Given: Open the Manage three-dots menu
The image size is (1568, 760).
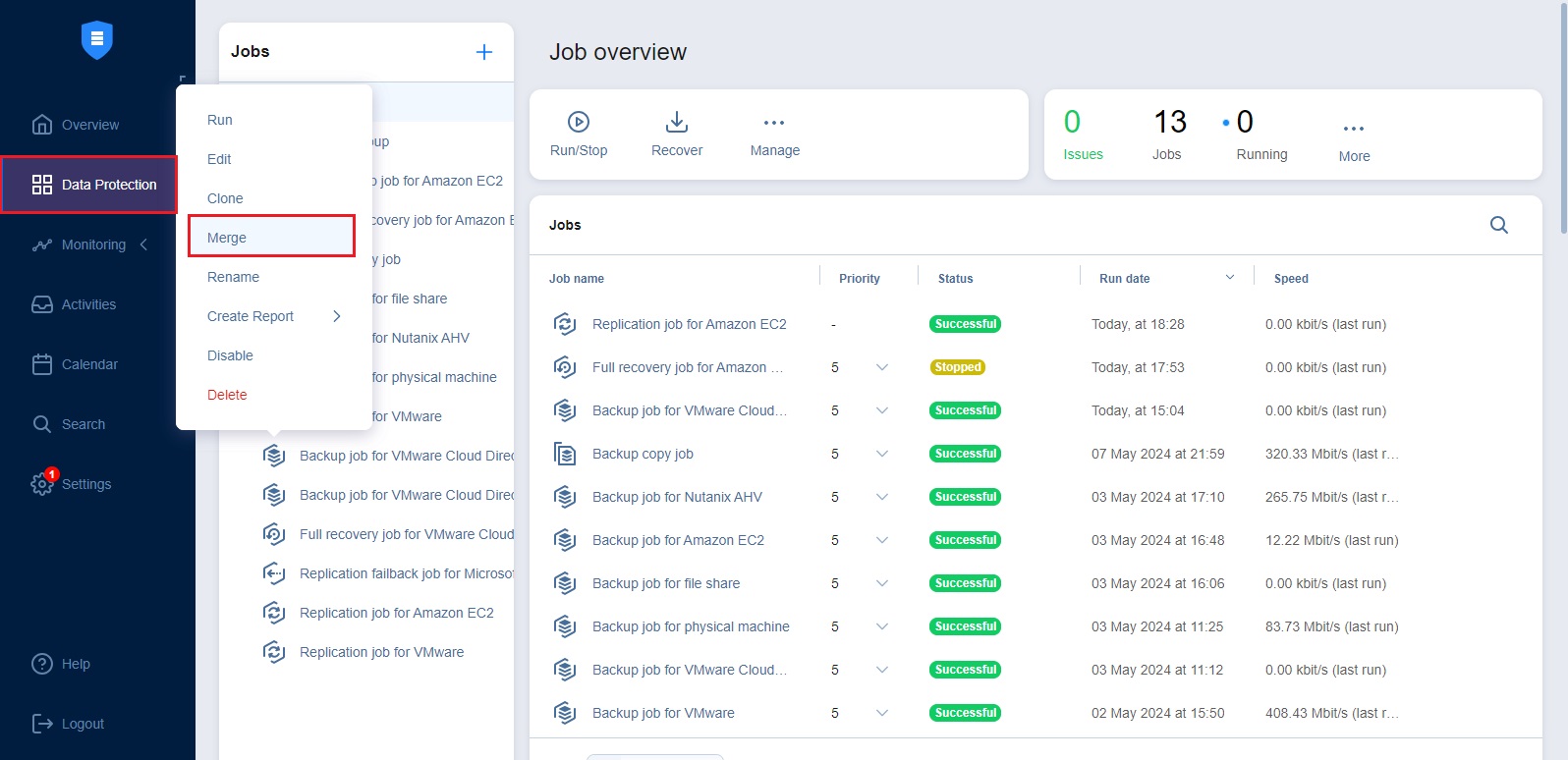Looking at the screenshot, I should (774, 123).
